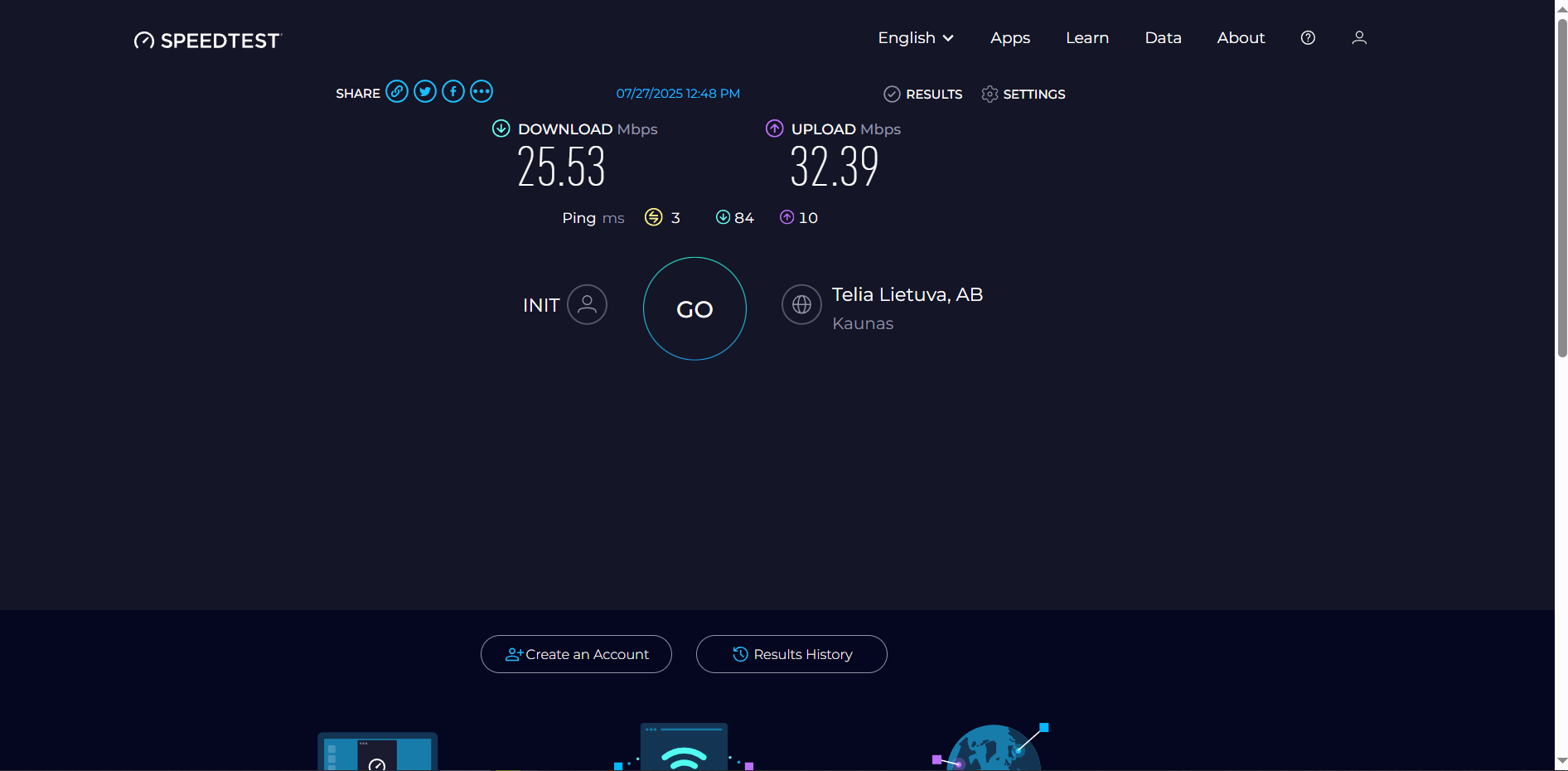
Task: Click the globe illustration thumbnail
Action: [x=991, y=746]
